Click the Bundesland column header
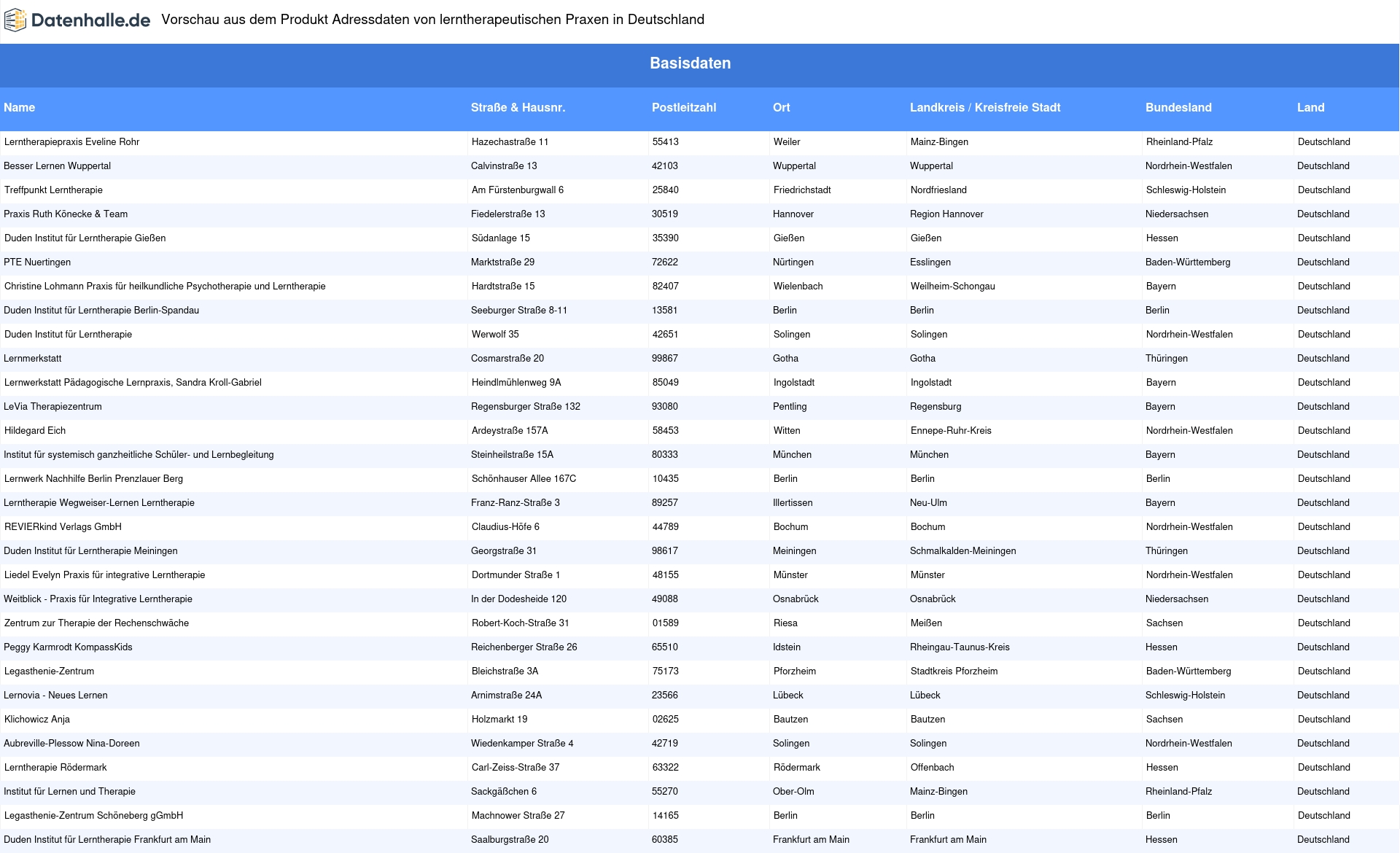The image size is (1400, 853). click(x=1178, y=107)
